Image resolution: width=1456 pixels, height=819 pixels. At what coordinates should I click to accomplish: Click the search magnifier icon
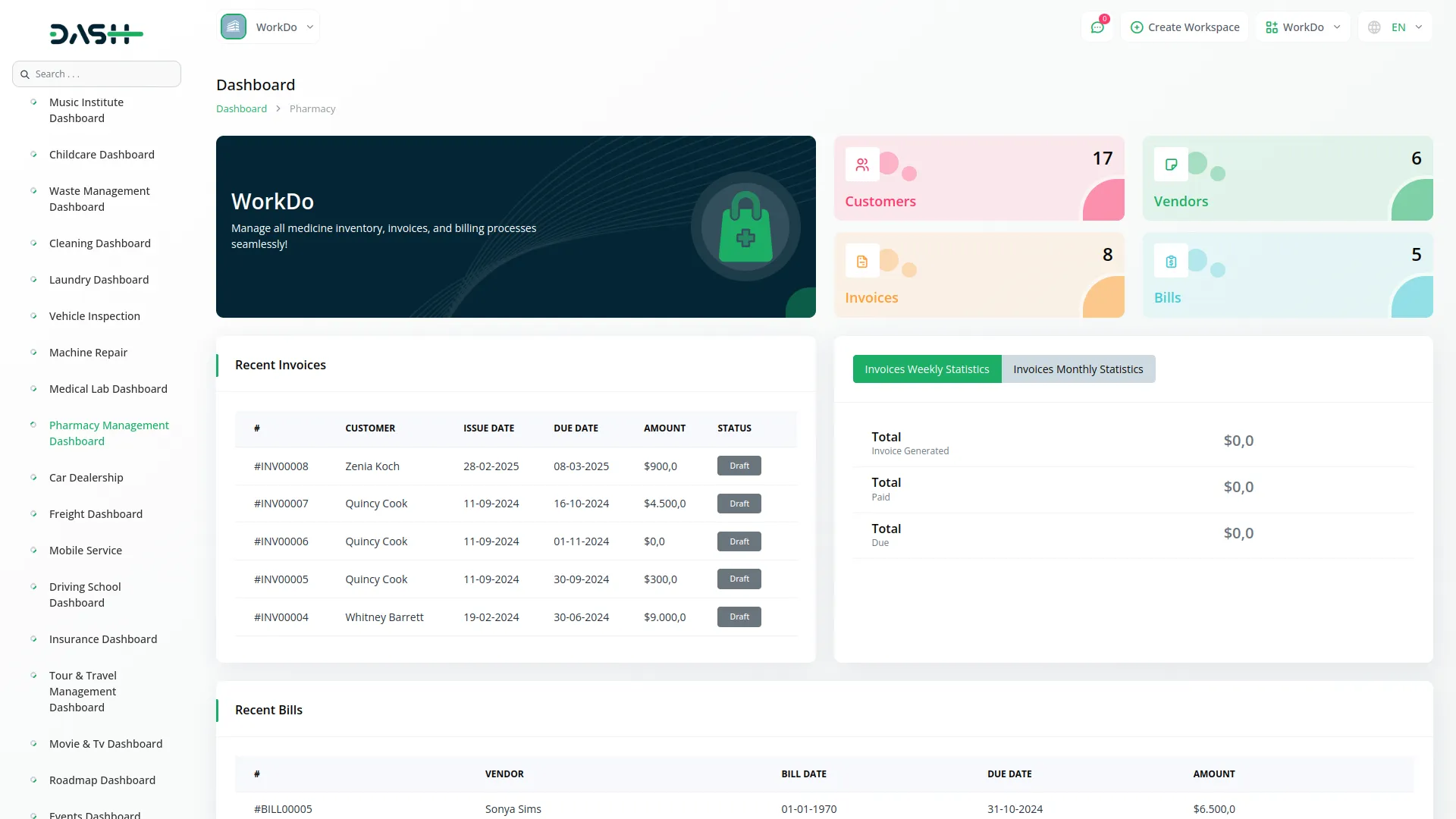[x=26, y=74]
